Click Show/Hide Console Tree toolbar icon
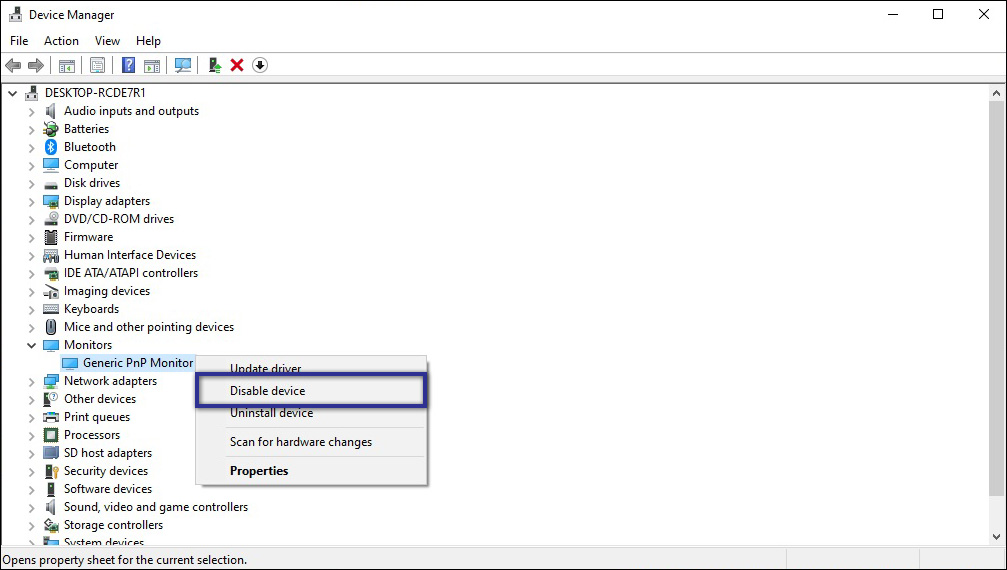This screenshot has width=1007, height=570. tap(67, 65)
